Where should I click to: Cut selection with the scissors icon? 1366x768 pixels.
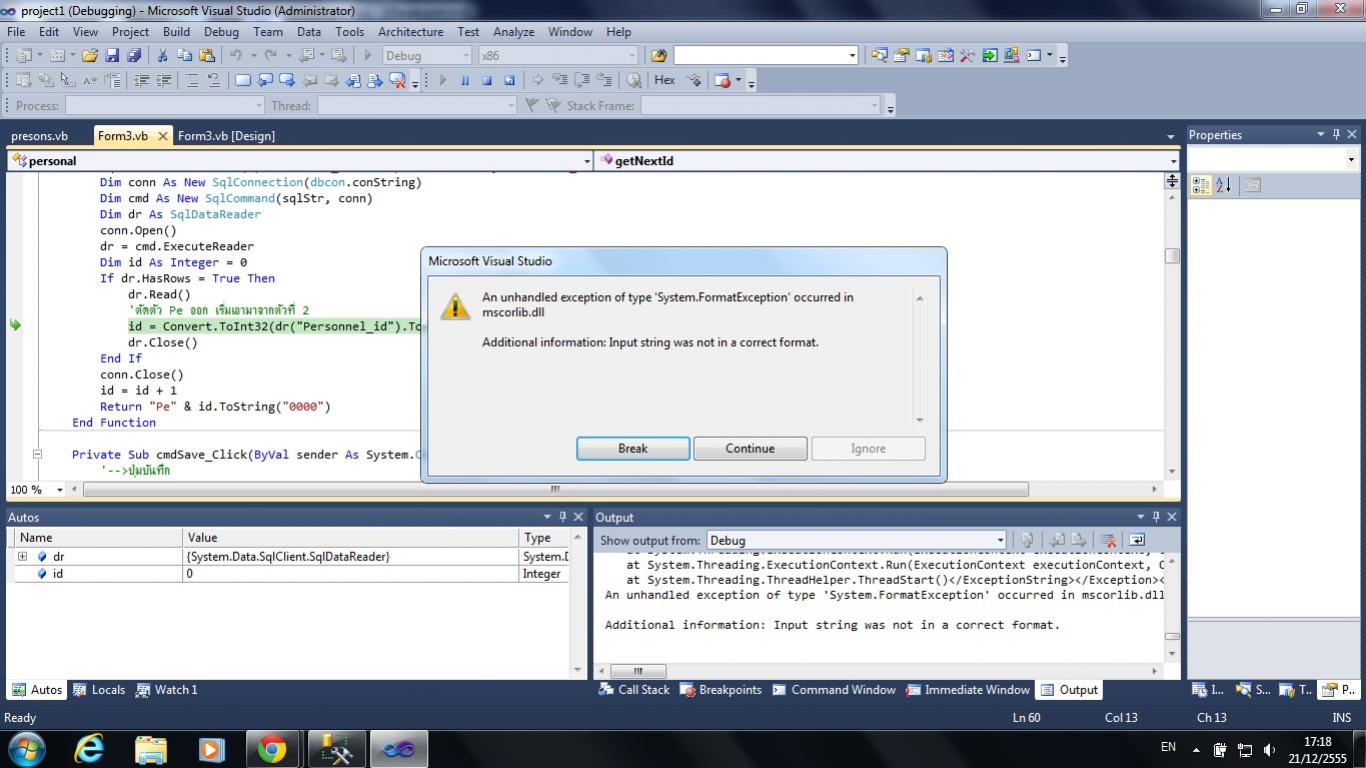pyautogui.click(x=162, y=56)
